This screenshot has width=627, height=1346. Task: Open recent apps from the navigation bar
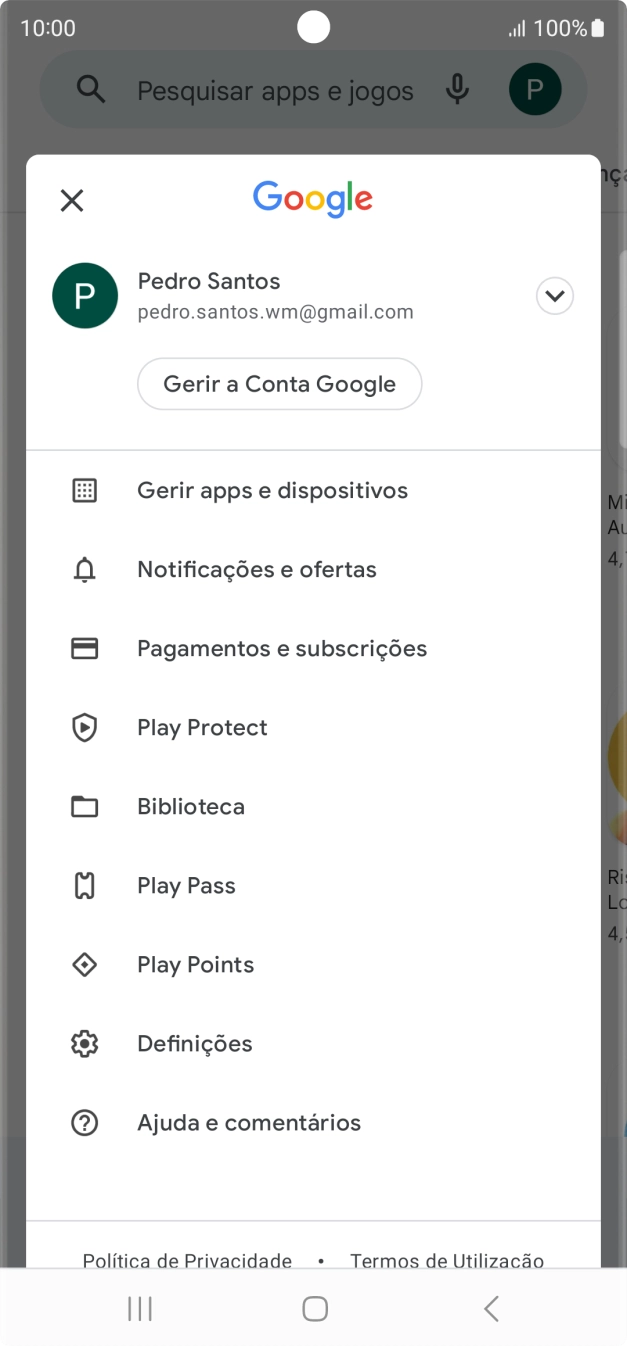tap(139, 1307)
